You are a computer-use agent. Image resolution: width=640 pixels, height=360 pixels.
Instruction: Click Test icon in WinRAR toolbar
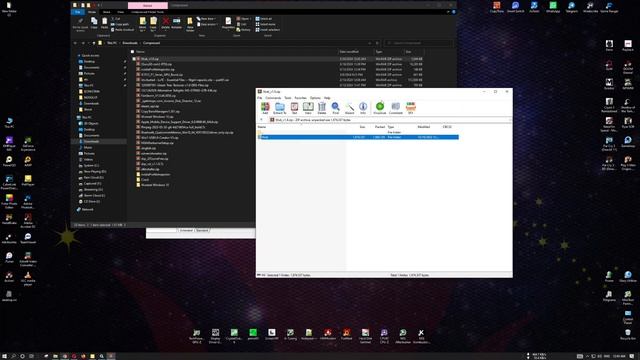click(x=294, y=108)
